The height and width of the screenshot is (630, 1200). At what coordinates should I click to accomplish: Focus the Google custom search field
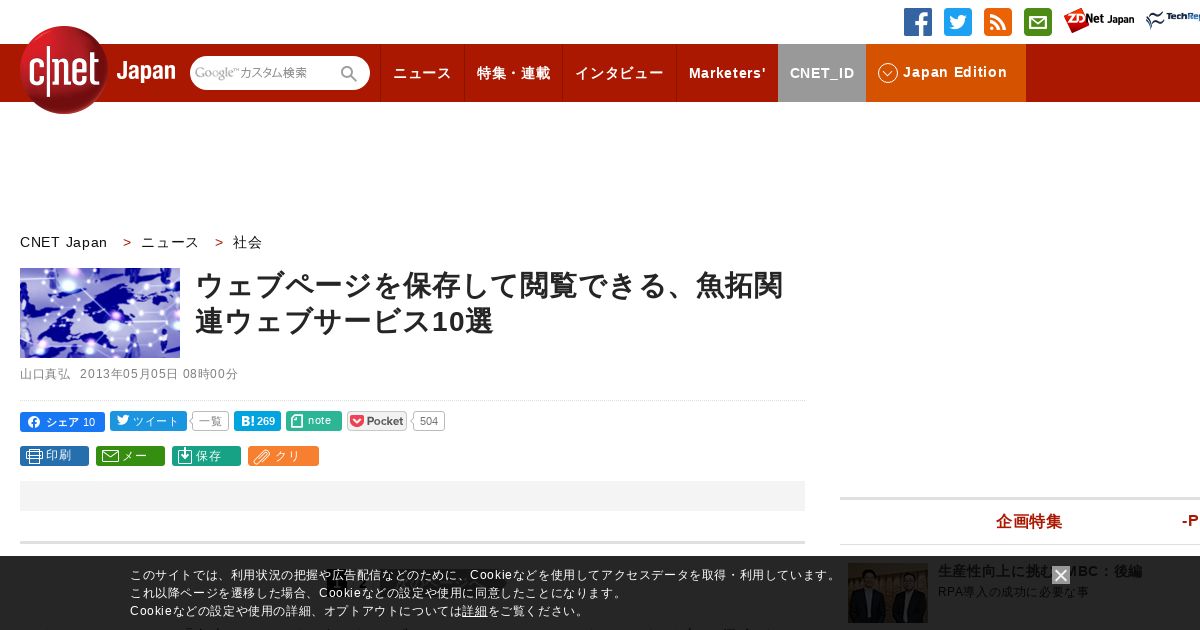point(264,73)
